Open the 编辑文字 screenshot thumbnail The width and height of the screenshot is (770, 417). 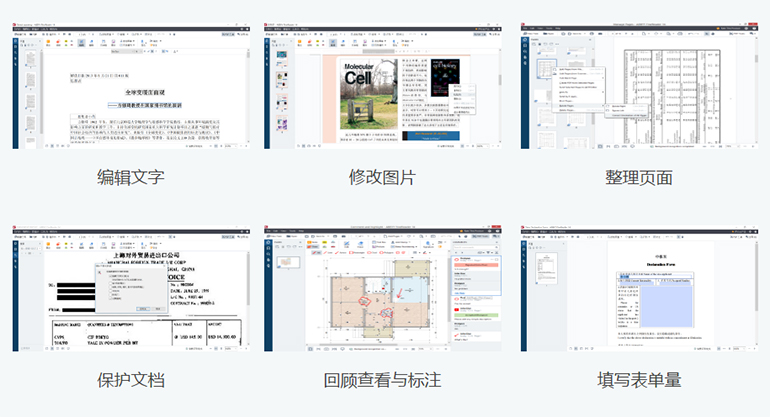131,85
